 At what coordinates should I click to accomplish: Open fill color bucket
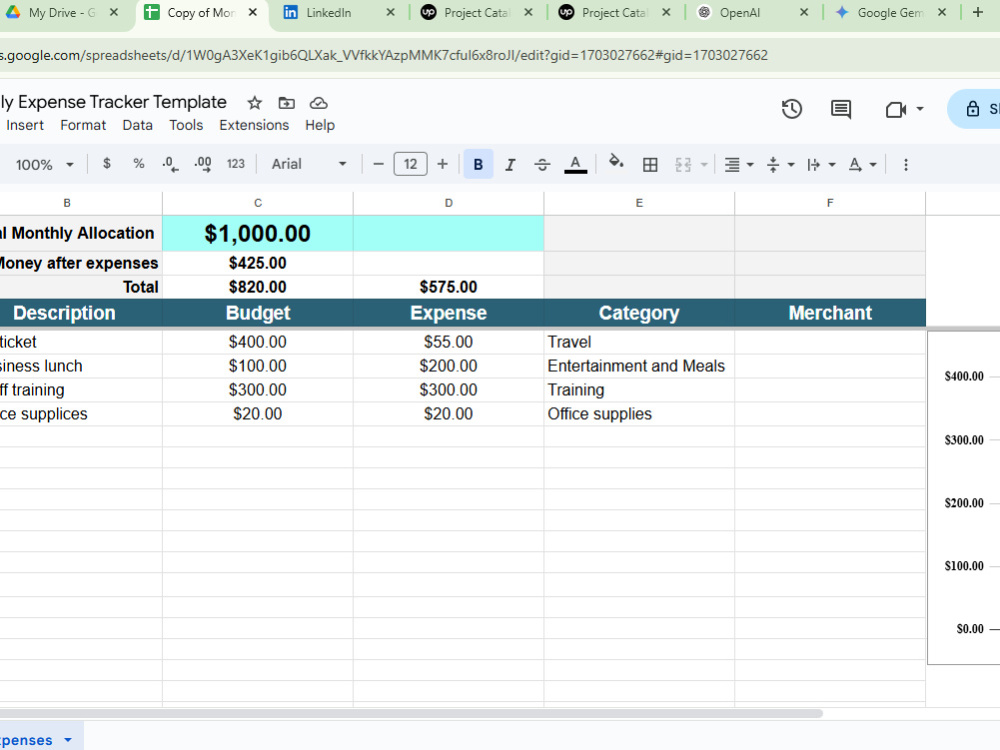pos(616,163)
